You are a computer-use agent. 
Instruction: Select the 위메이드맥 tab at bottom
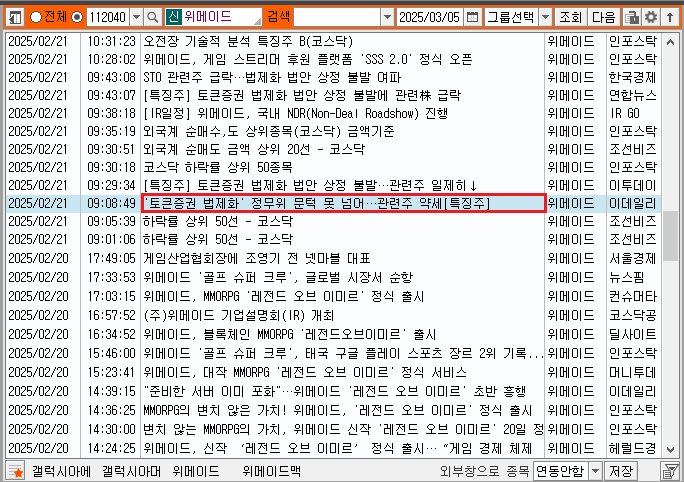click(271, 471)
